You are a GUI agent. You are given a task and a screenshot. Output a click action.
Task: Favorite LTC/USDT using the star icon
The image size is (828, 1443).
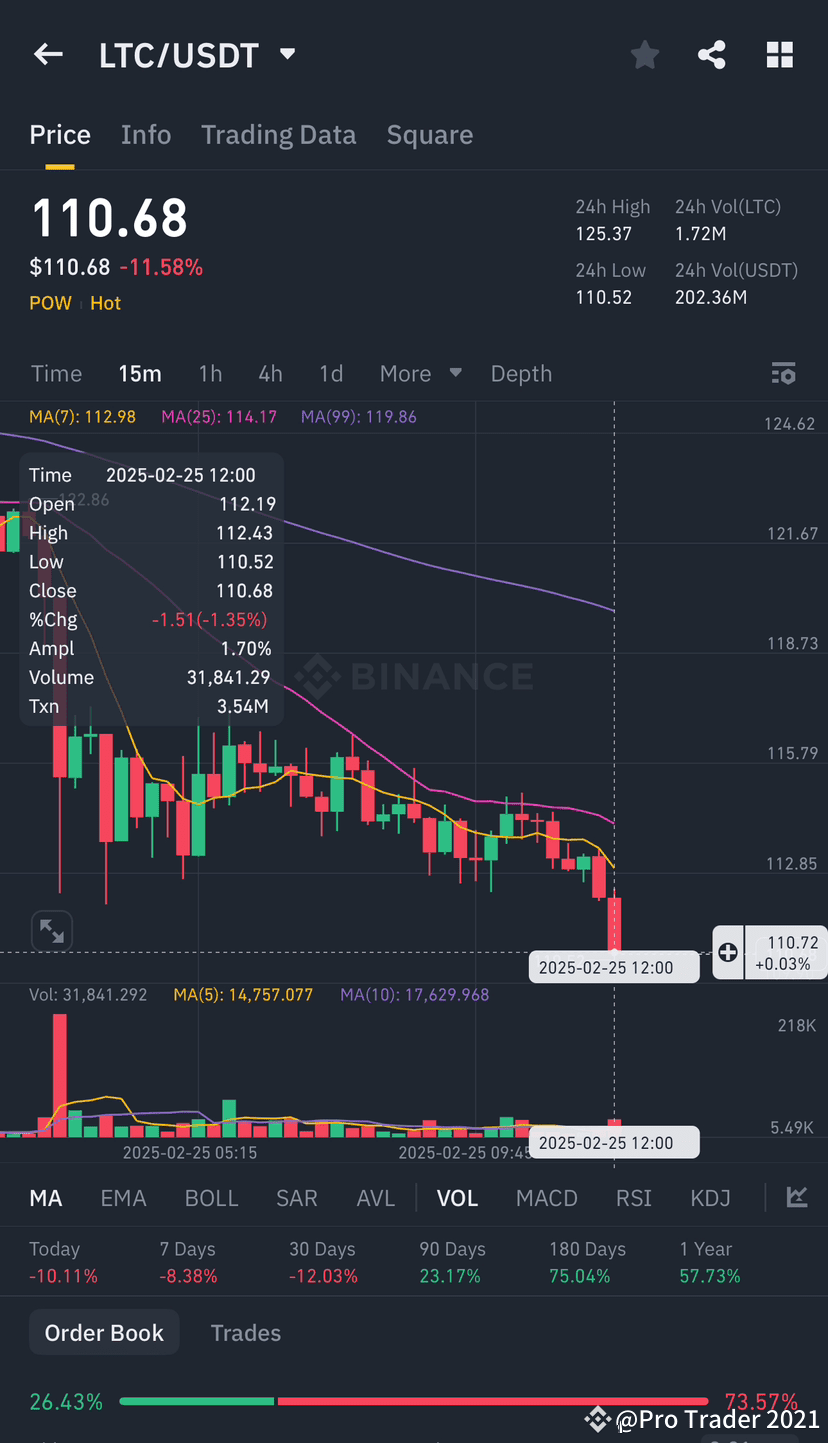(x=644, y=55)
